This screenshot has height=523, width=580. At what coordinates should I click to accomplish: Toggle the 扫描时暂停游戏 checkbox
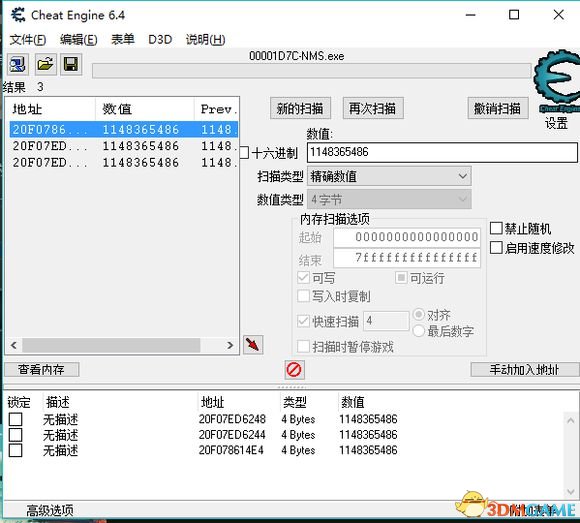click(x=303, y=347)
